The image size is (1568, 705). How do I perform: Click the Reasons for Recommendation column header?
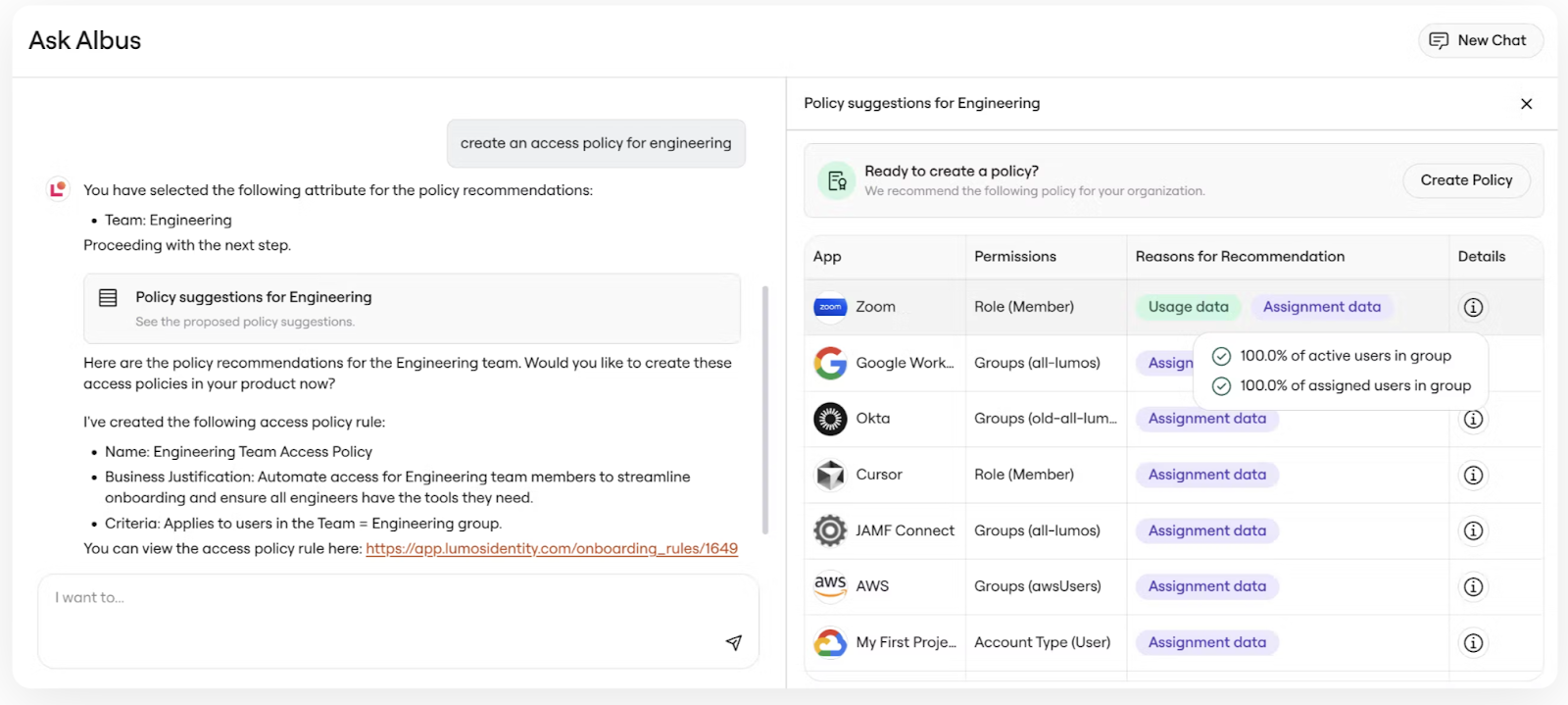[1240, 257]
